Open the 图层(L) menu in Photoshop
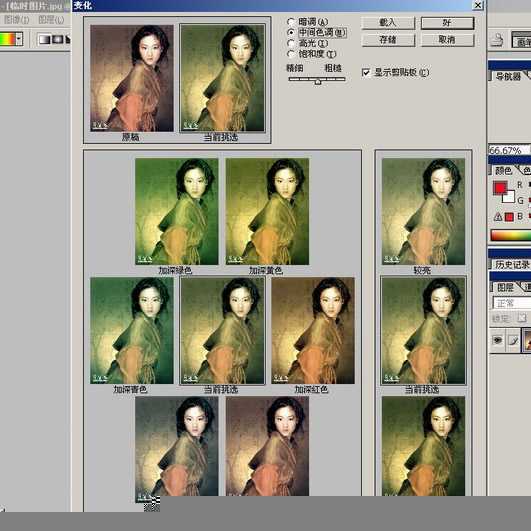 tap(51, 20)
